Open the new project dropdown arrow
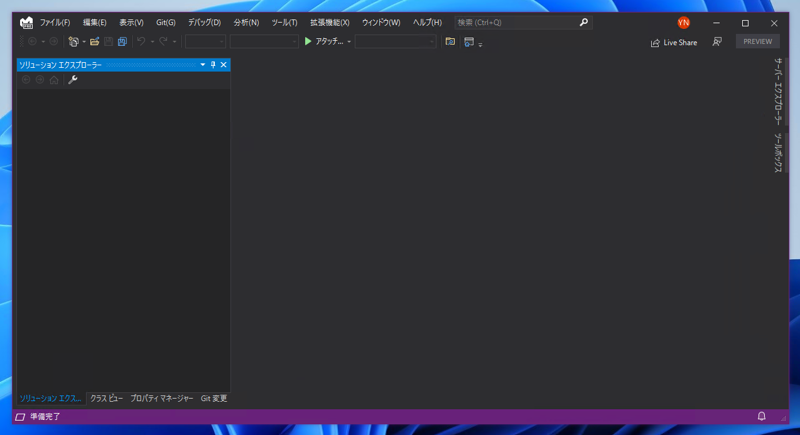Screen dimensions: 800x435 tap(84, 42)
